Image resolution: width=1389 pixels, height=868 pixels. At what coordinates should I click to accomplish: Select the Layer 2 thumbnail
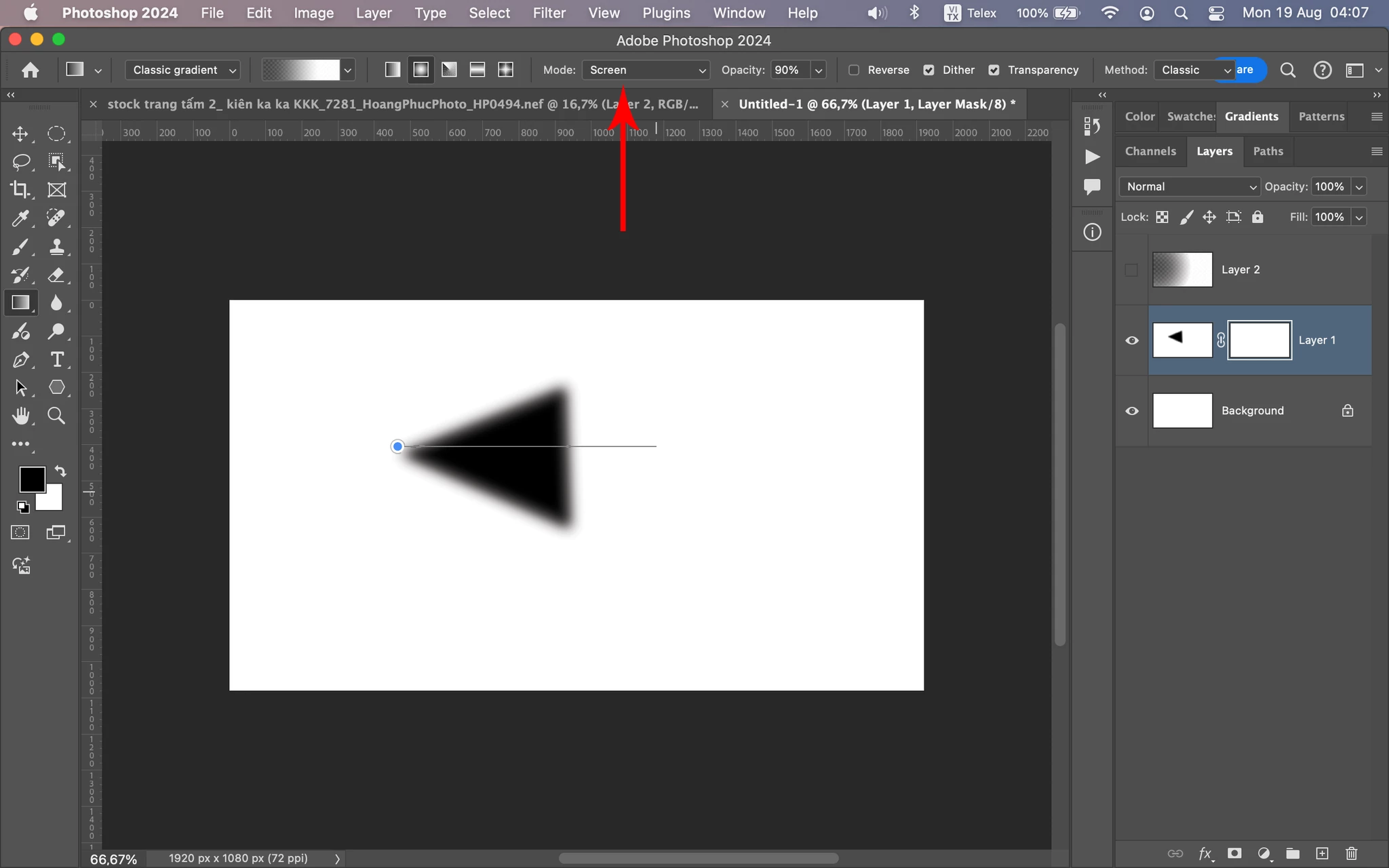[x=1182, y=270]
